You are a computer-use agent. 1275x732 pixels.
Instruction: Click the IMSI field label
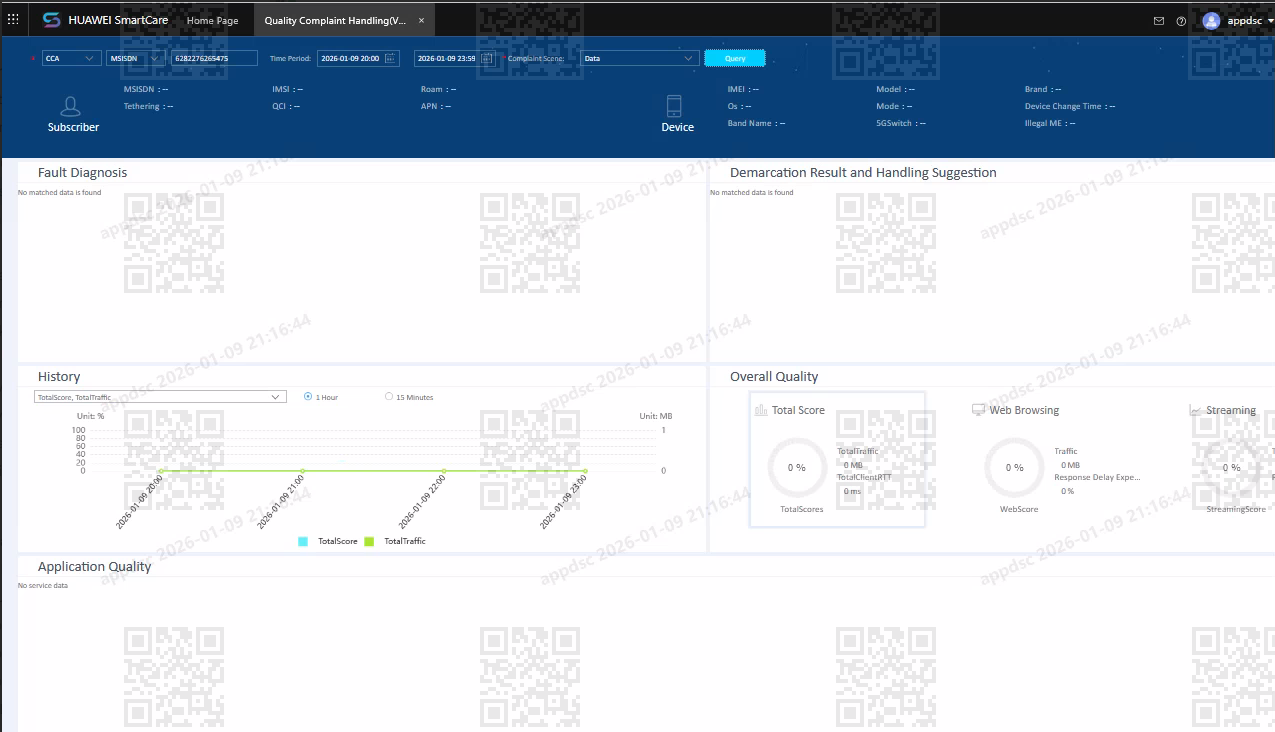click(281, 89)
